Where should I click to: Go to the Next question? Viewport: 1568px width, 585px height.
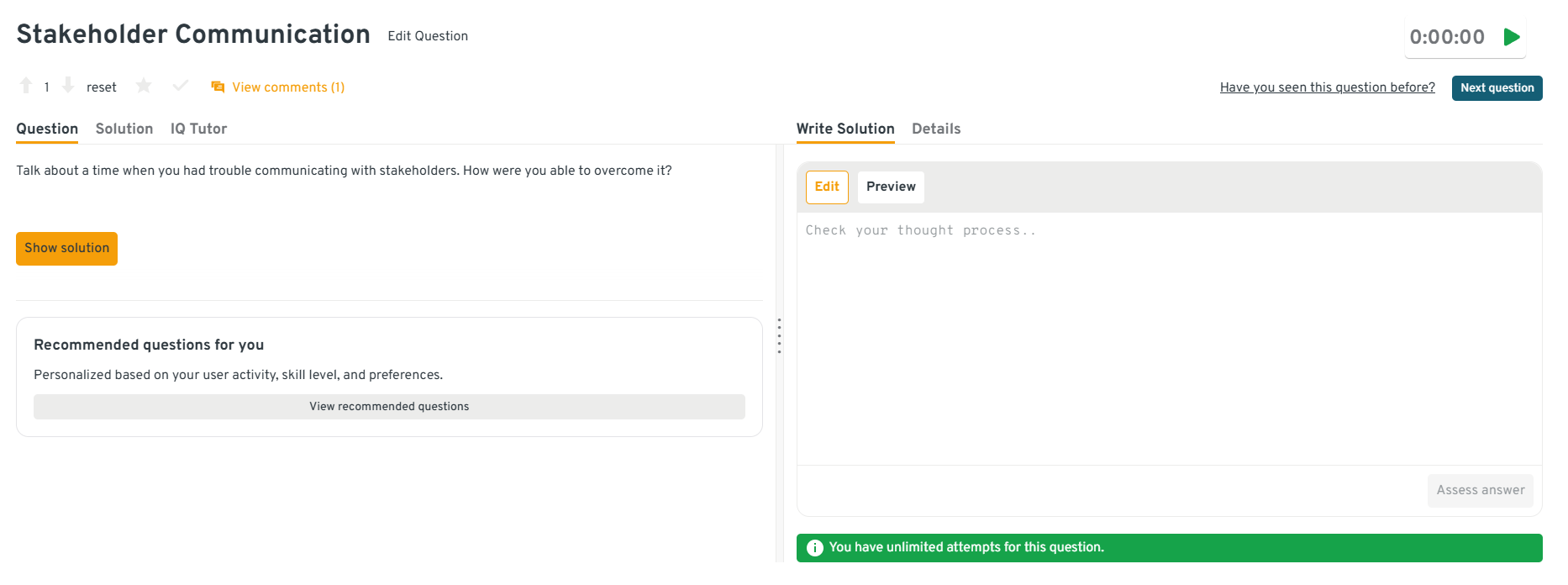pyautogui.click(x=1496, y=88)
